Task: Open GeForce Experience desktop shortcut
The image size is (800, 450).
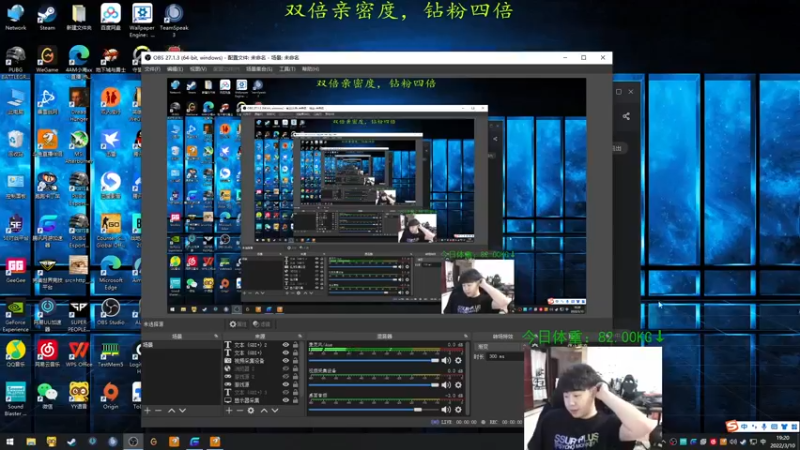Action: 15,315
